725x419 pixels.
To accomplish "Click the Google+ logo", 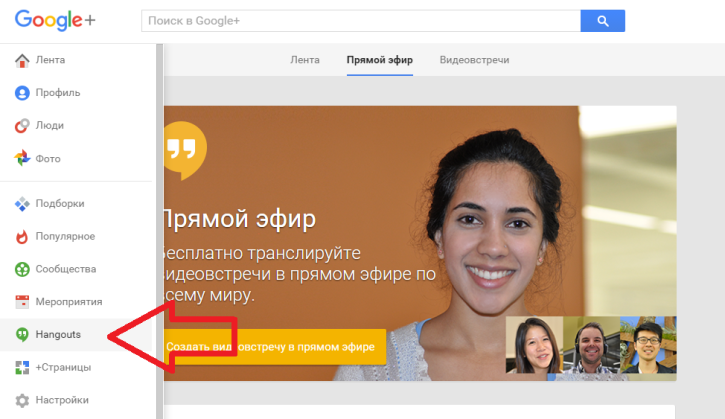I will pos(55,20).
